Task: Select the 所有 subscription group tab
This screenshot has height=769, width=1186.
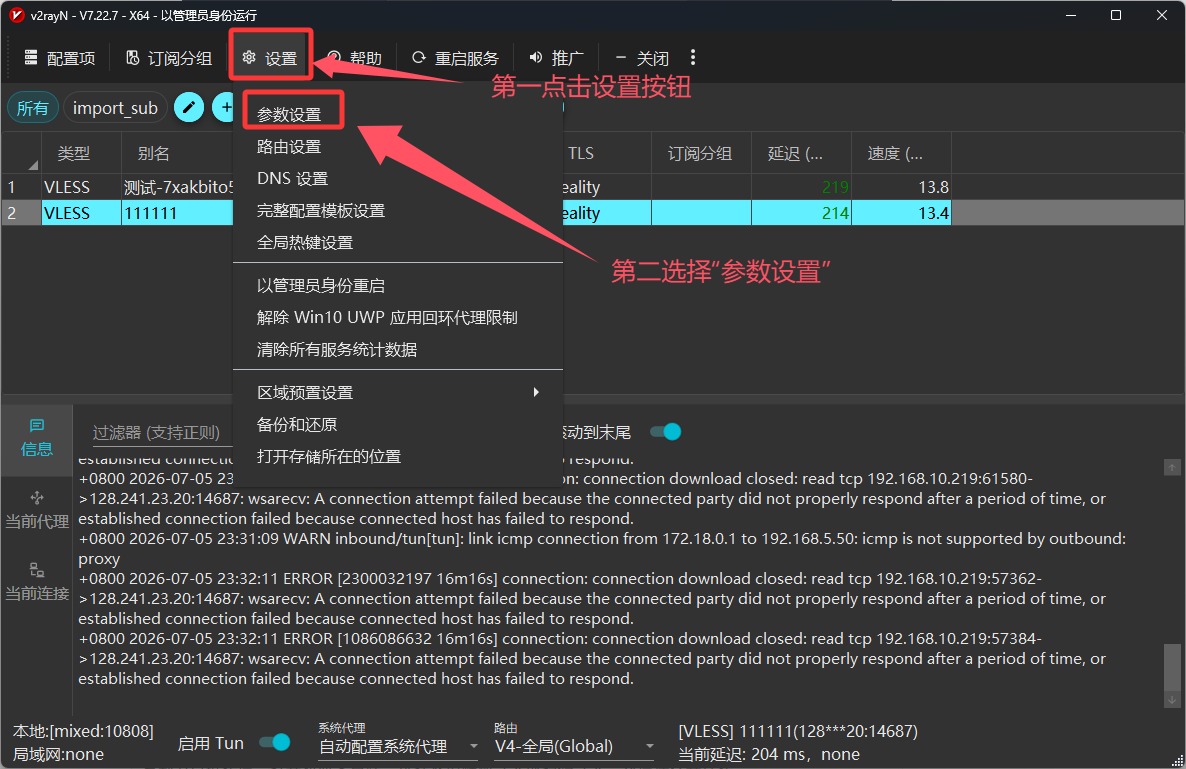Action: coord(33,108)
